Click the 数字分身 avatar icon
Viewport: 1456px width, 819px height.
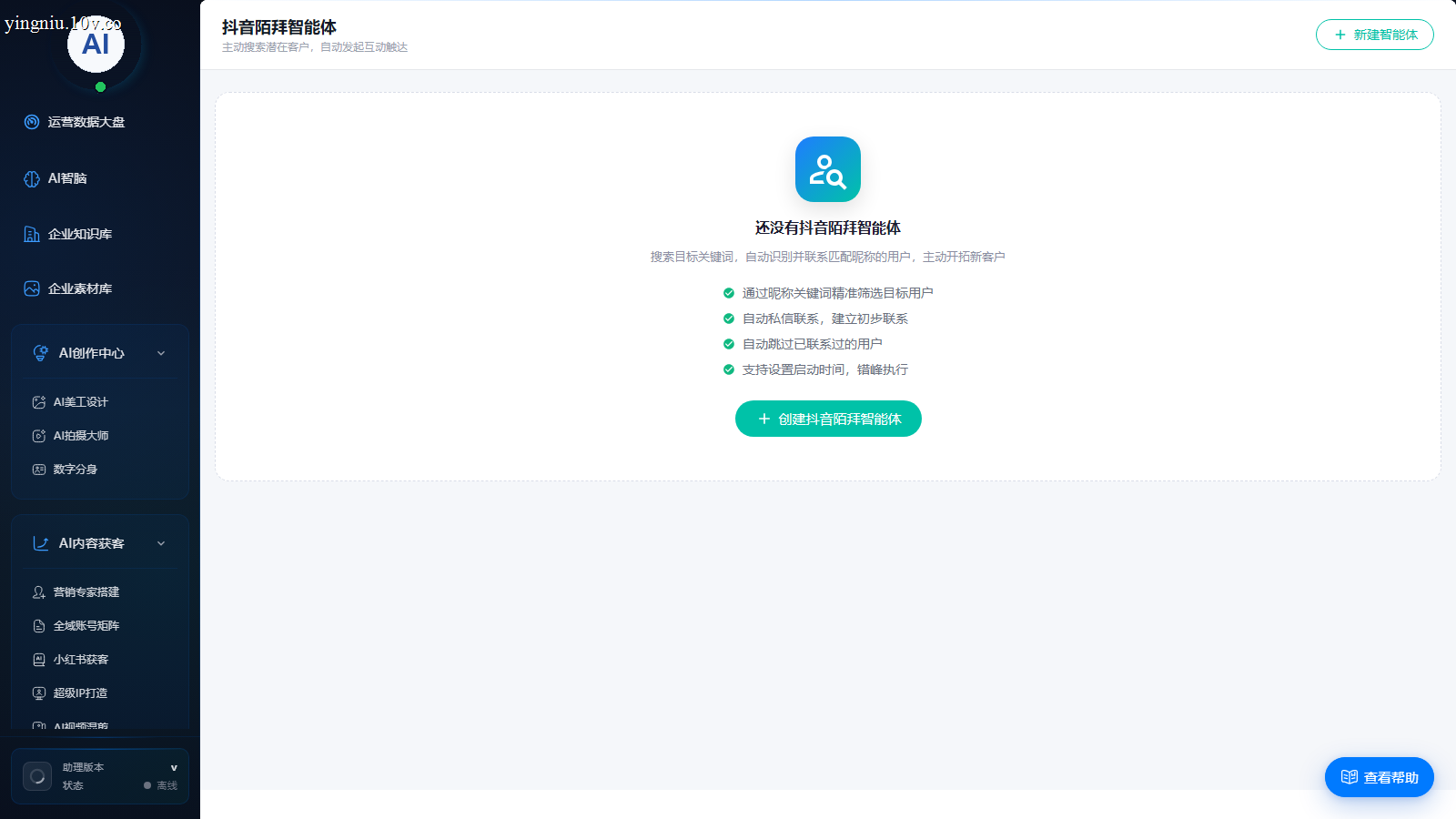tap(39, 470)
